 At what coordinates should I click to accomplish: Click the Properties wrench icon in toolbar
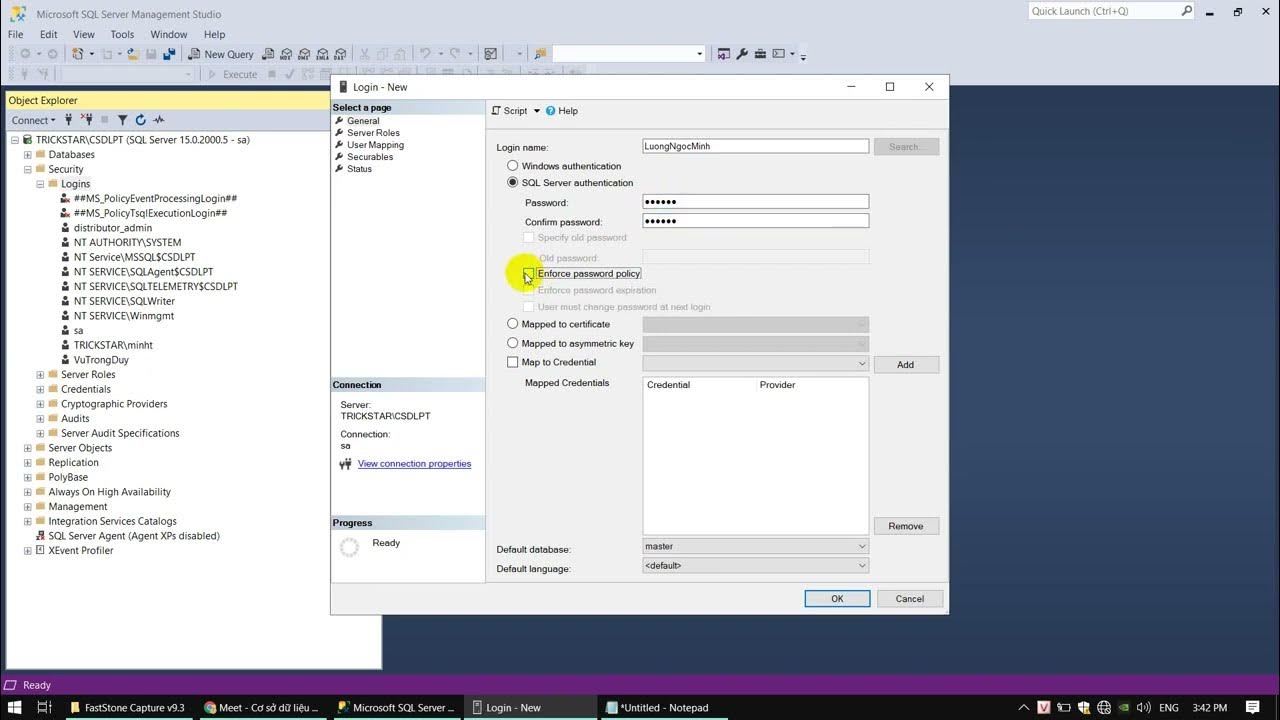742,54
